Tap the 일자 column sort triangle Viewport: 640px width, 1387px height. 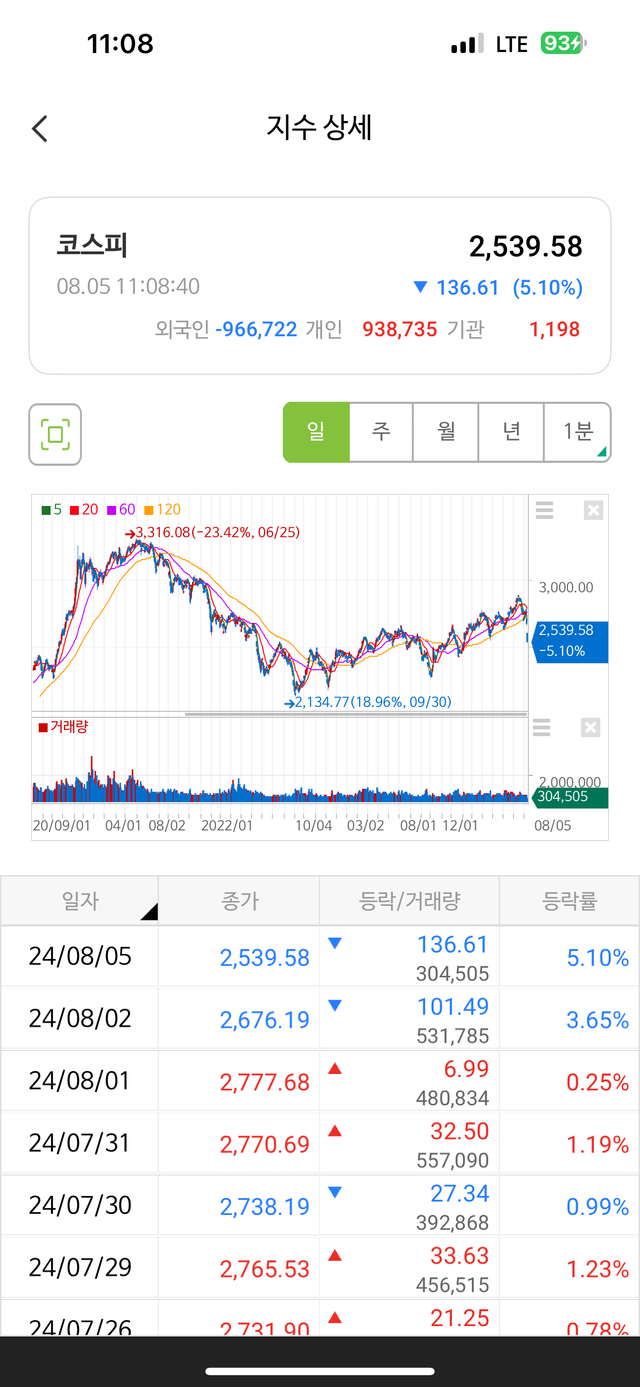pos(148,911)
